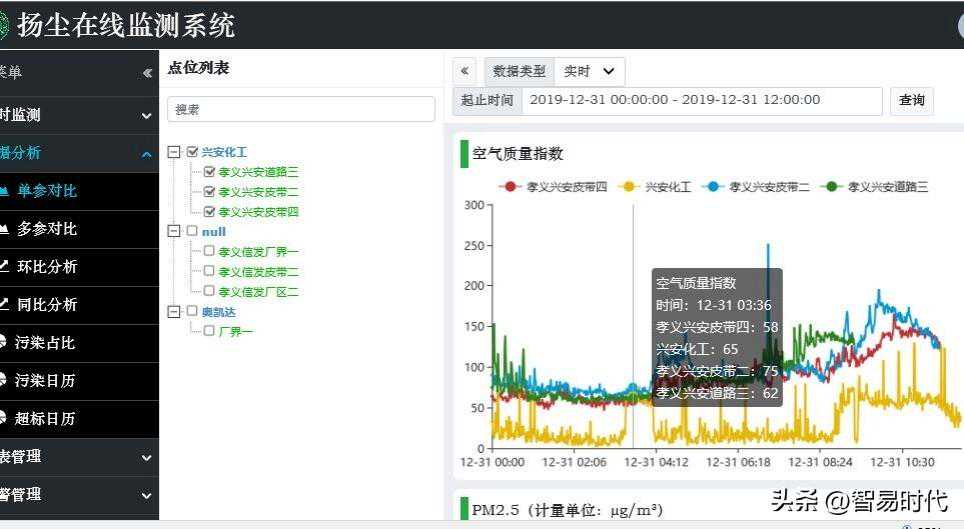964x529 pixels.
Task: Open the 单参对比 page via its icon
Action: [4, 190]
